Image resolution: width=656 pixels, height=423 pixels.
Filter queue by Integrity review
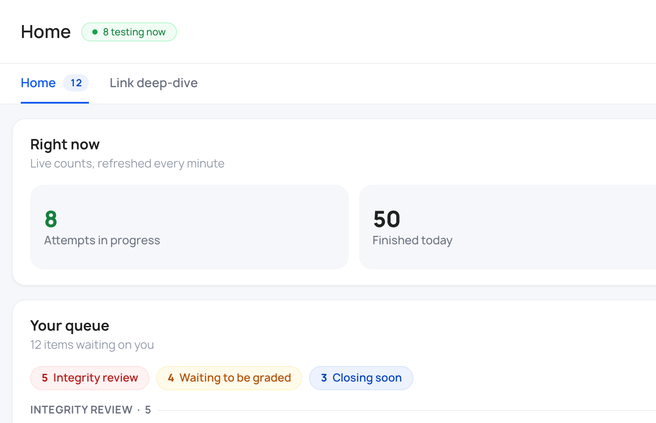(x=90, y=378)
